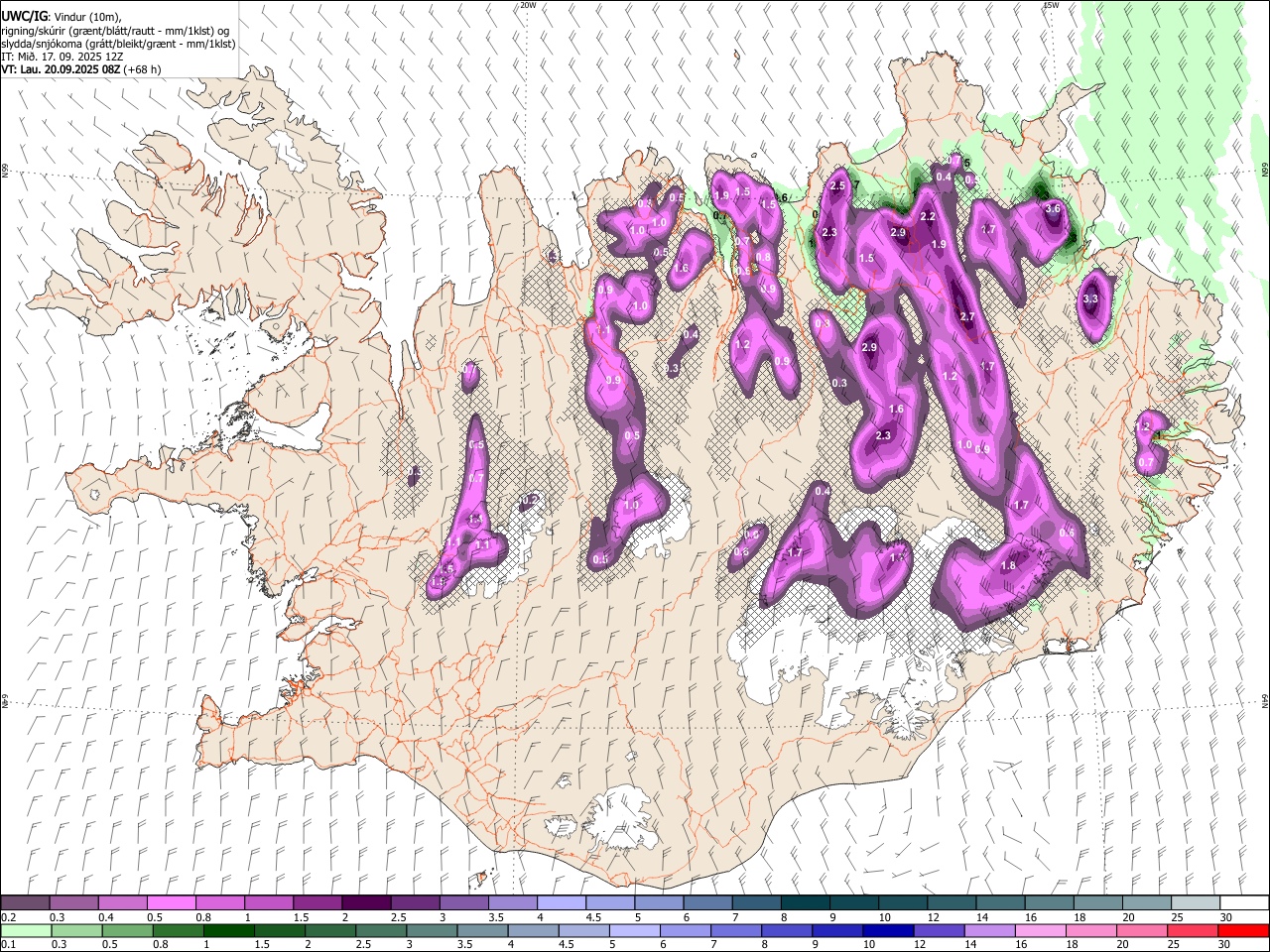1270x952 pixels.
Task: Click the 'IT: Mið. 17. 09. 2025 12Z' line
Action: (x=63, y=57)
